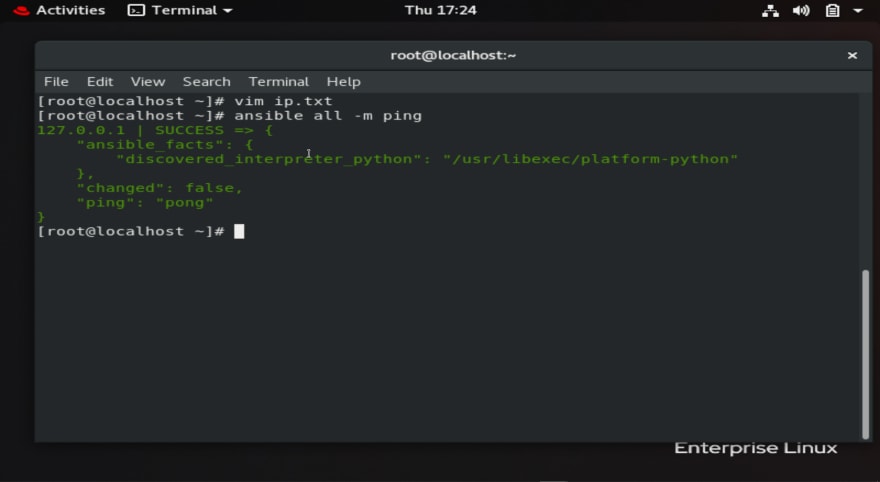Click the "ansible_facts" output line

[x=165, y=145]
